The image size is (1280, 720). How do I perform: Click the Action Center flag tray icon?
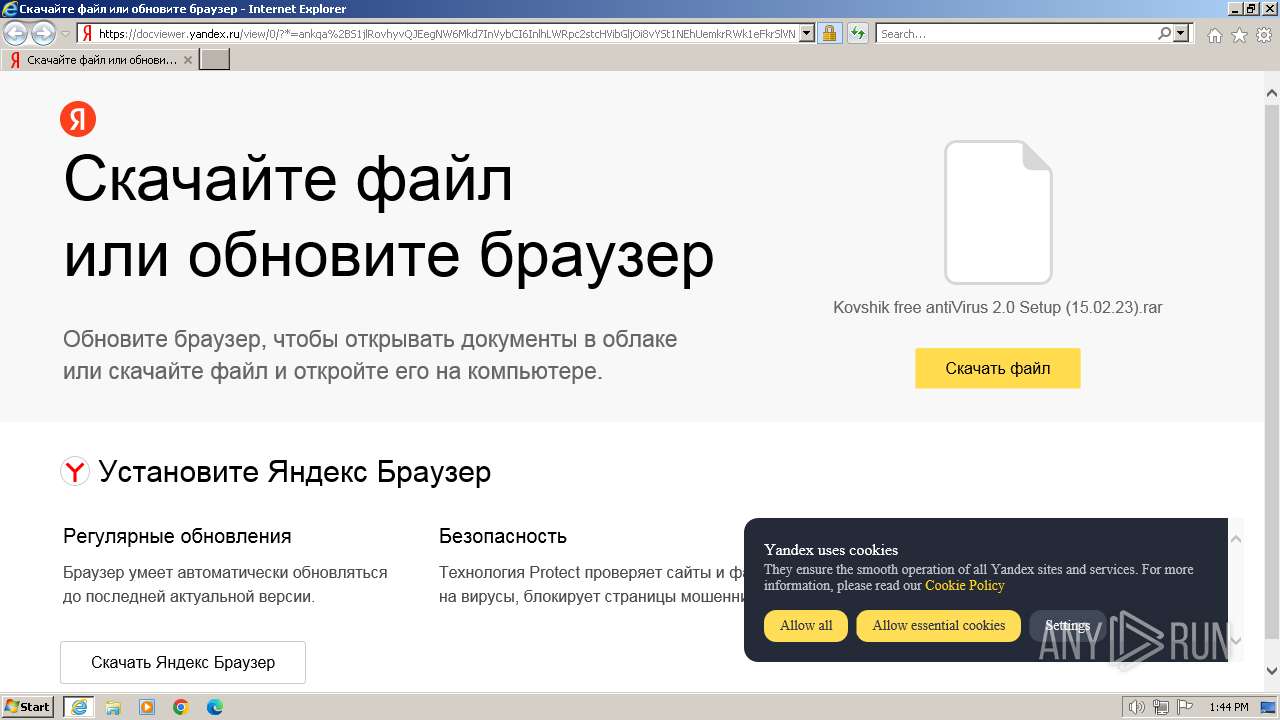pos(1186,707)
